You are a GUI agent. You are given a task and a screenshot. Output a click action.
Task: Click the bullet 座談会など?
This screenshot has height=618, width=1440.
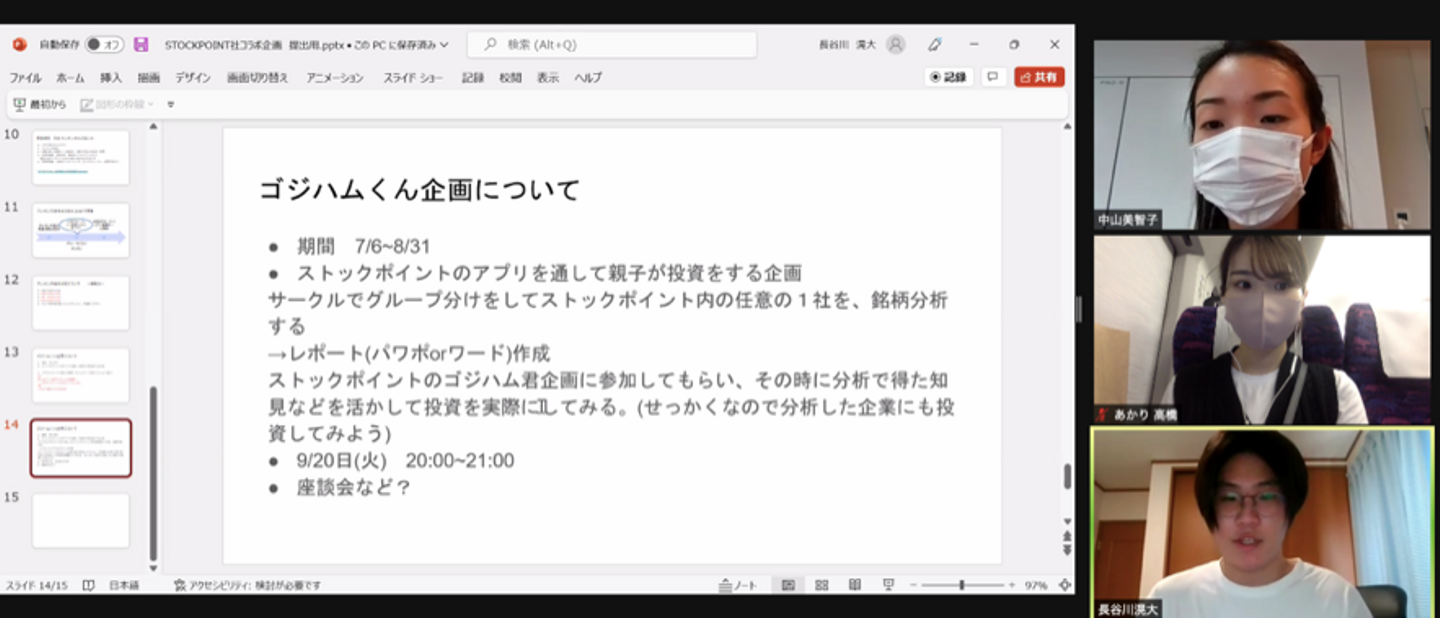354,487
